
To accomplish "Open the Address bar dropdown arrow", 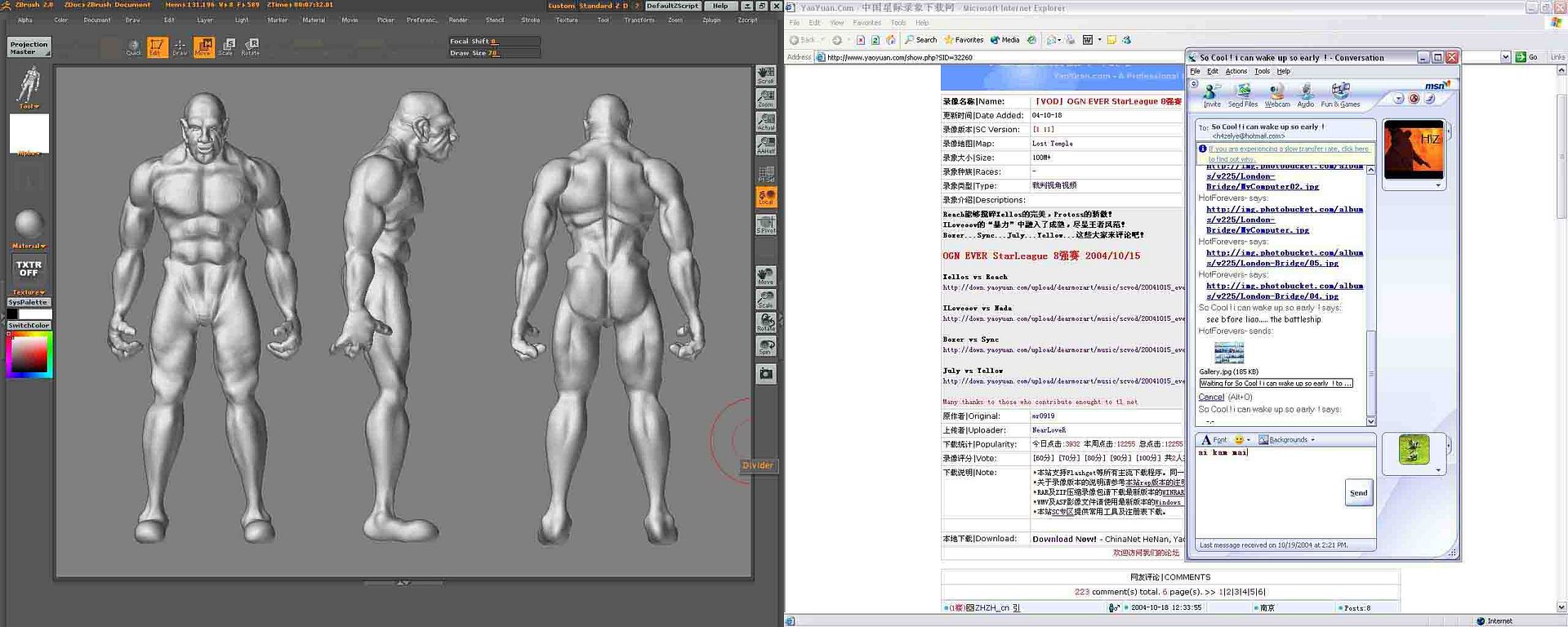I will coord(1505,57).
